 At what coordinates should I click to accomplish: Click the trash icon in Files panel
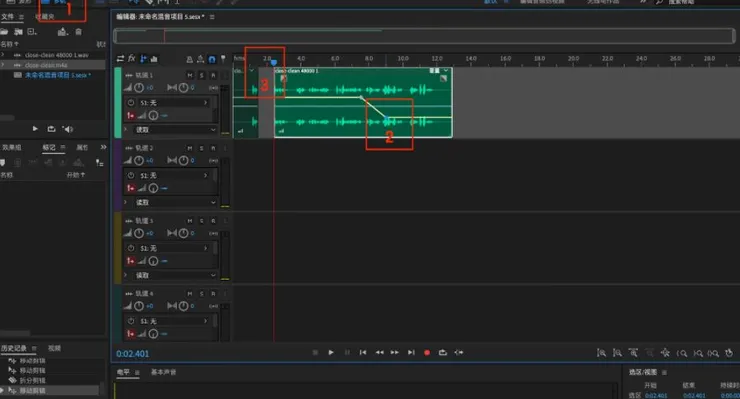(78, 32)
